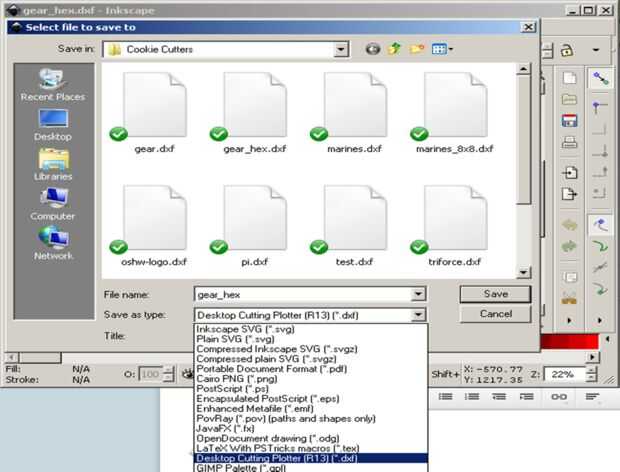620x472 pixels.
Task: Choose OpenDocument drawing (*.odg)
Action: tap(311, 438)
